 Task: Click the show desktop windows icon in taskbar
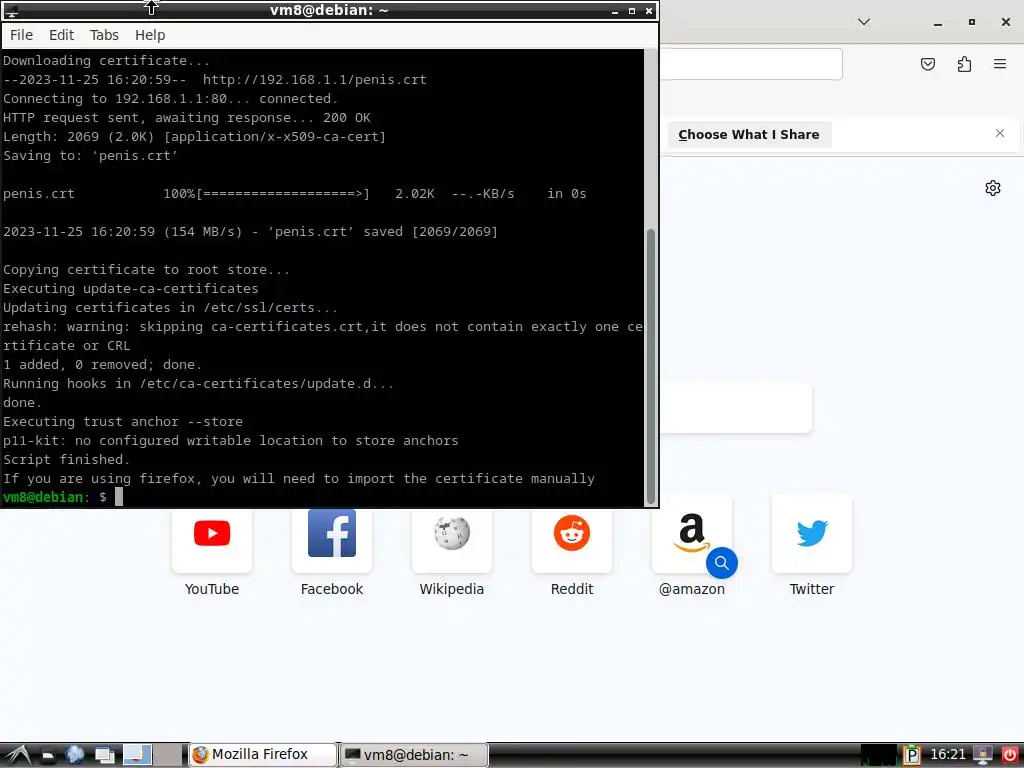click(x=104, y=756)
